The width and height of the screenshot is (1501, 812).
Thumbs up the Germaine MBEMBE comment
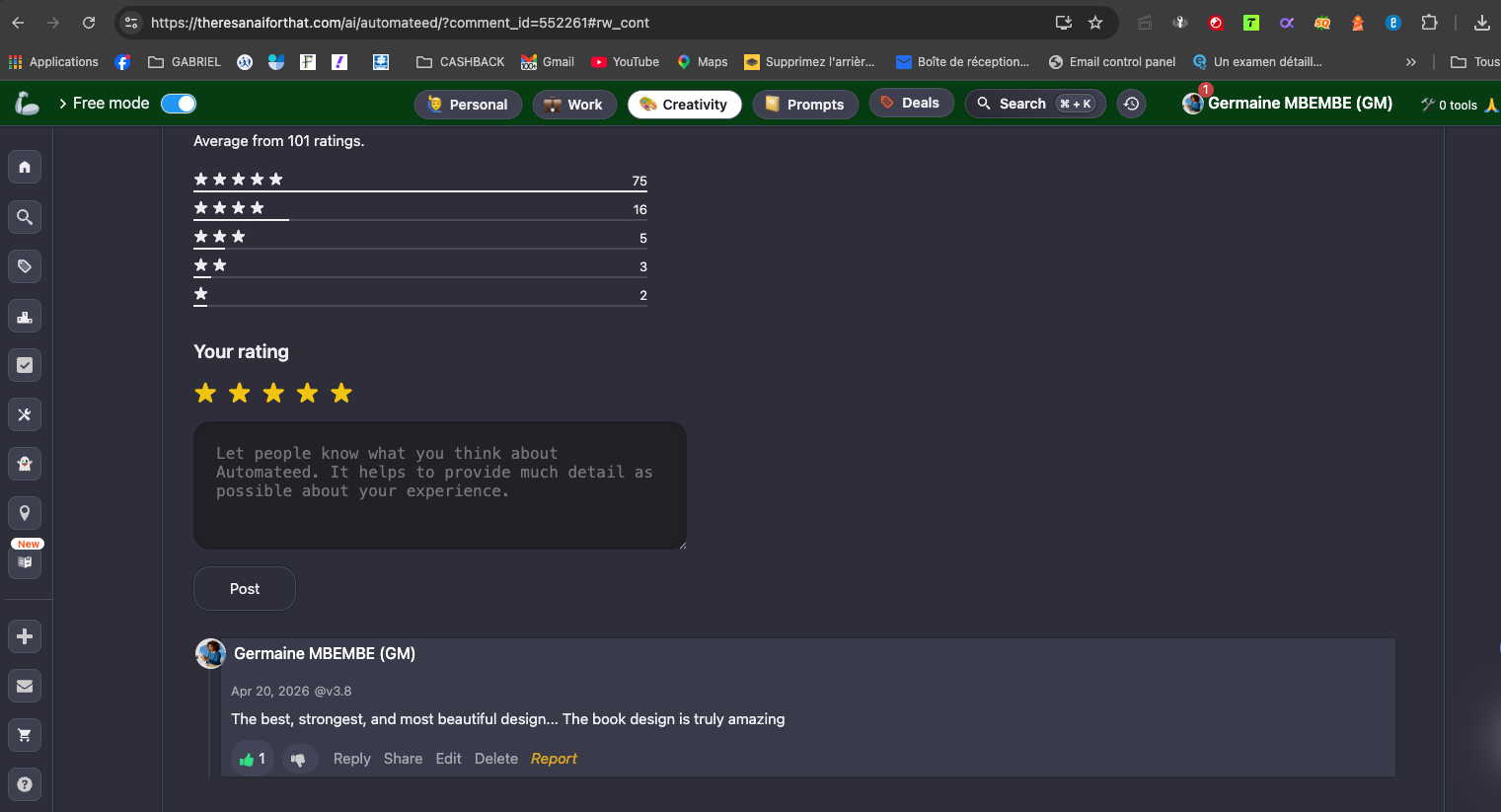click(x=252, y=759)
